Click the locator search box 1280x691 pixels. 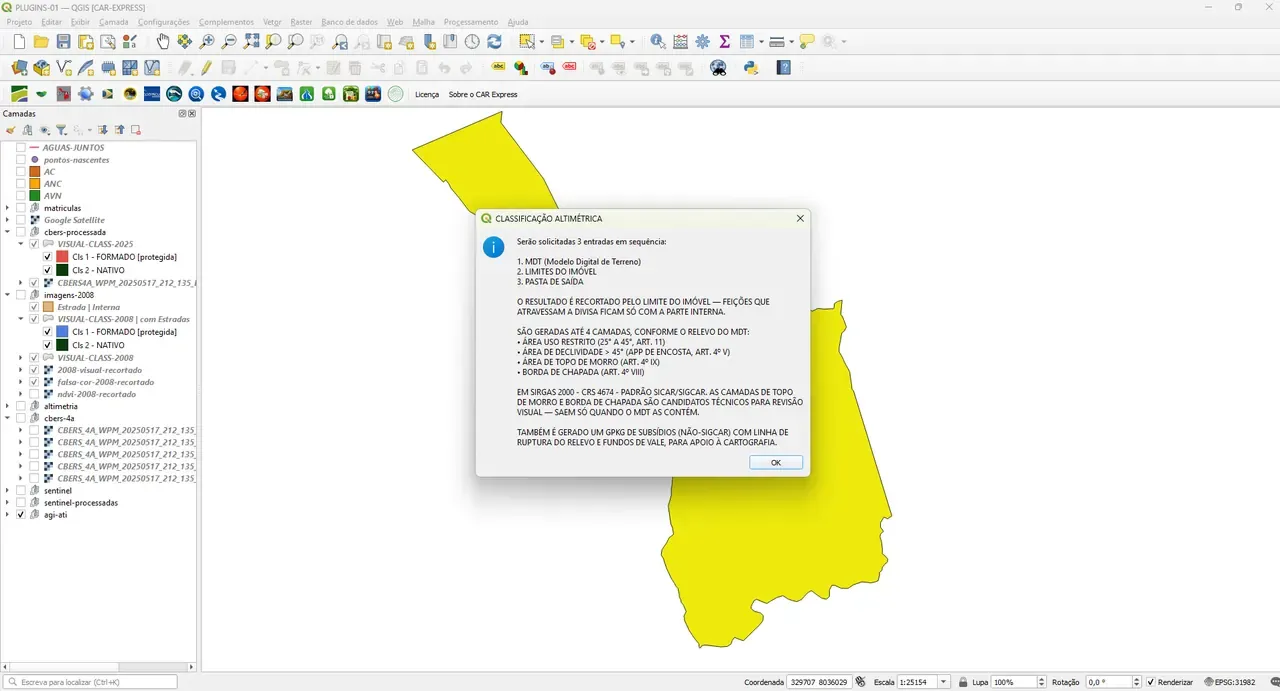[91, 682]
